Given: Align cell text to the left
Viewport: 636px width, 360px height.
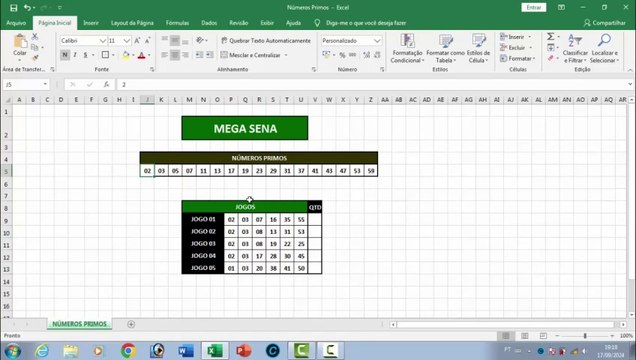Looking at the screenshot, I should (164, 55).
